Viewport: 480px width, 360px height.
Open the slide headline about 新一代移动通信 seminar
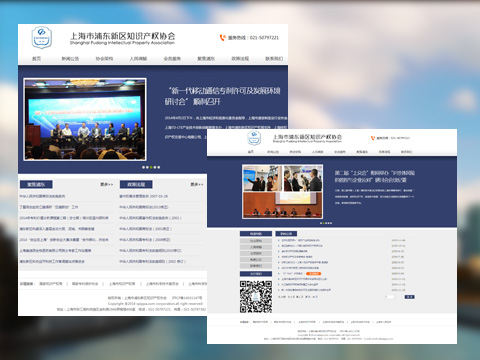click(x=223, y=96)
